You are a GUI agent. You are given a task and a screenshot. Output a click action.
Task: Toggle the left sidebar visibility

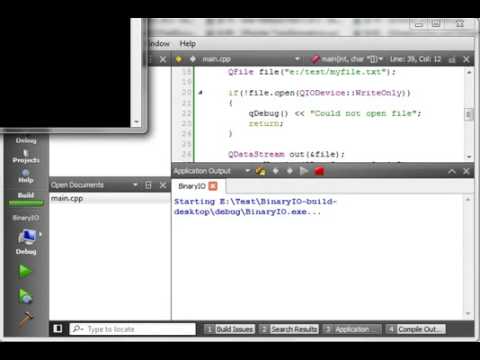[x=58, y=329]
